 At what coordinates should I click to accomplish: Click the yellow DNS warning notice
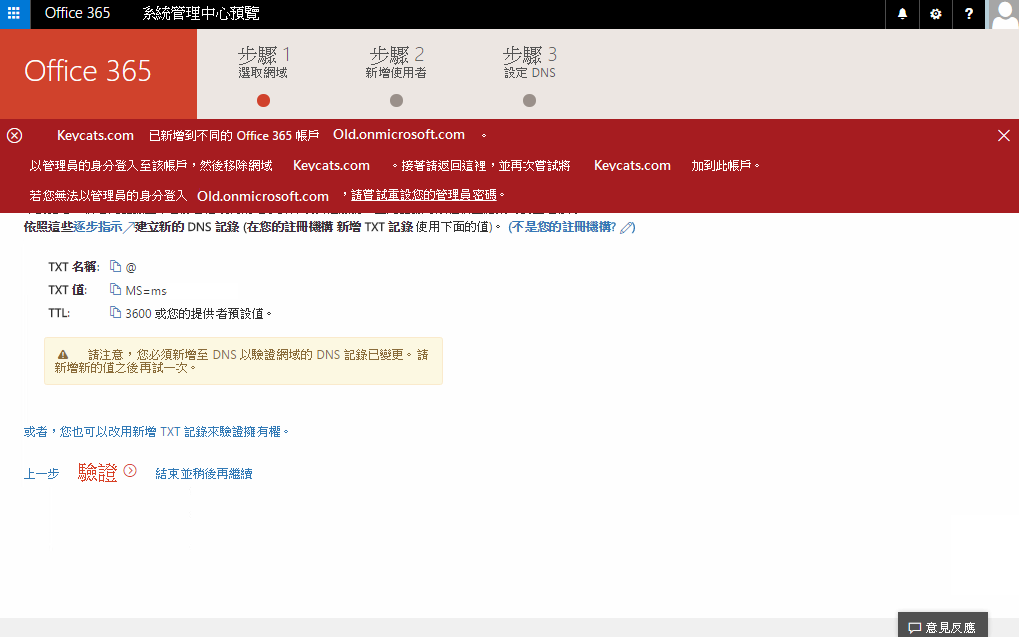[x=243, y=361]
